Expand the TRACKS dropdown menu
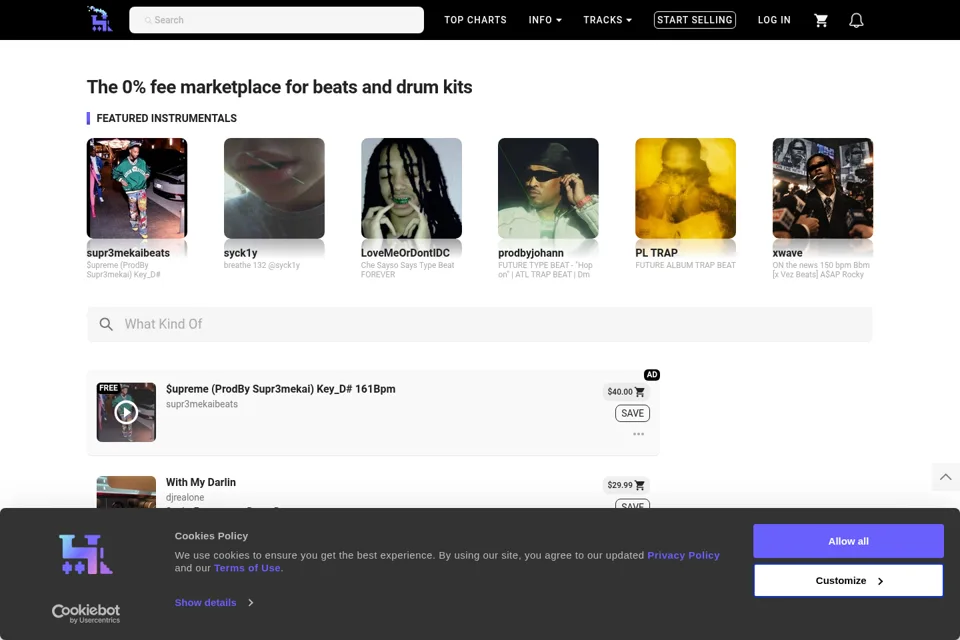 click(607, 20)
